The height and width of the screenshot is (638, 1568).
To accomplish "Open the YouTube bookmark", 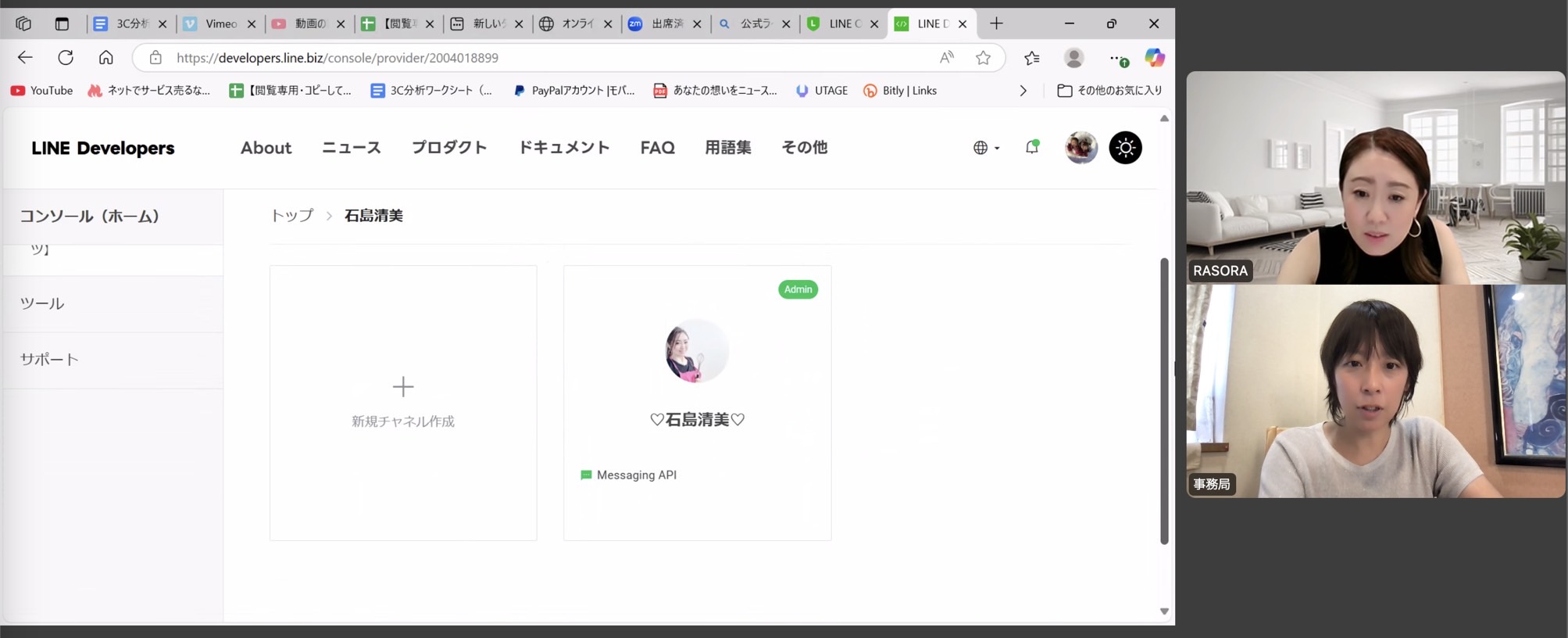I will [x=41, y=91].
